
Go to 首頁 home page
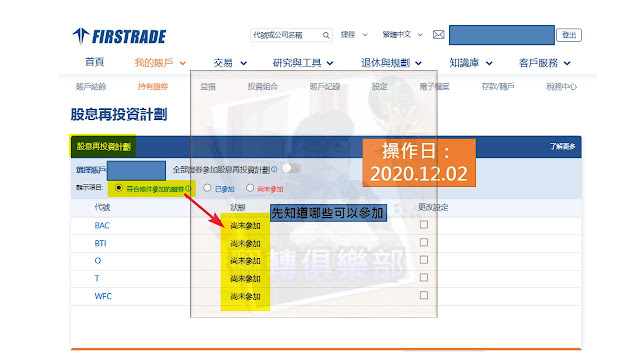click(x=94, y=62)
